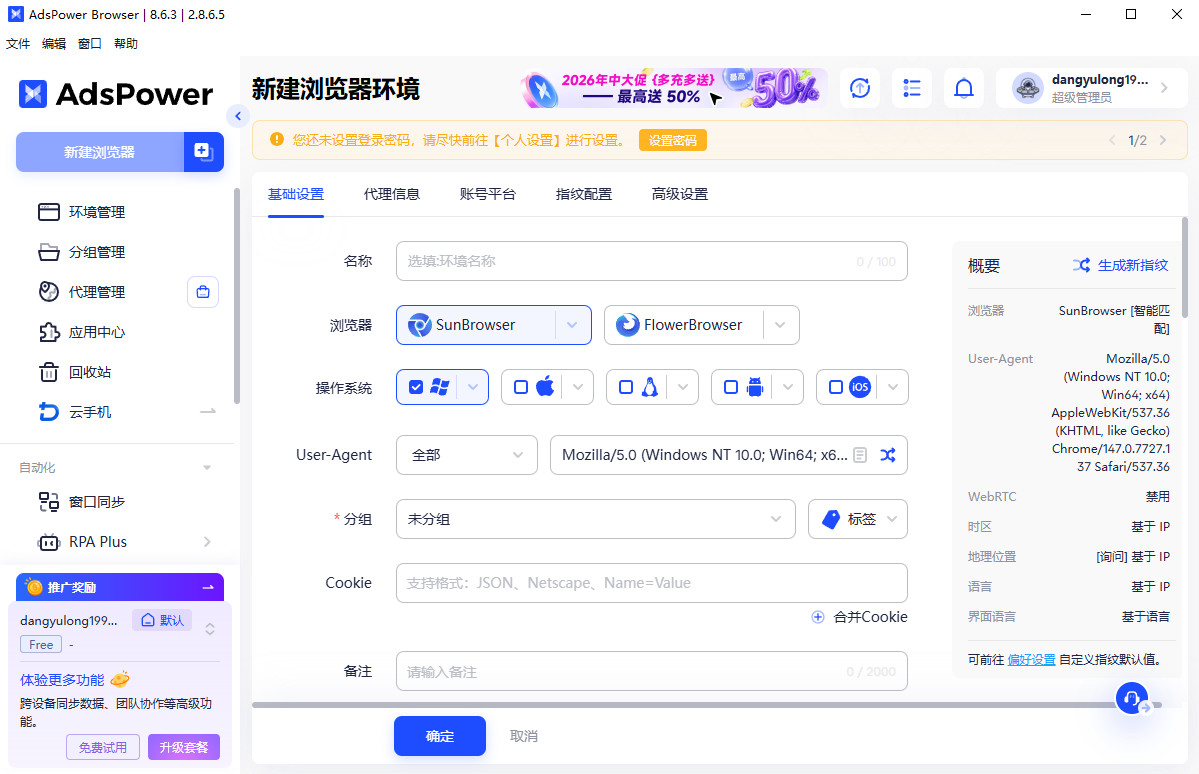1199x774 pixels.
Task: Click the 默认 team badge
Action: [163, 620]
